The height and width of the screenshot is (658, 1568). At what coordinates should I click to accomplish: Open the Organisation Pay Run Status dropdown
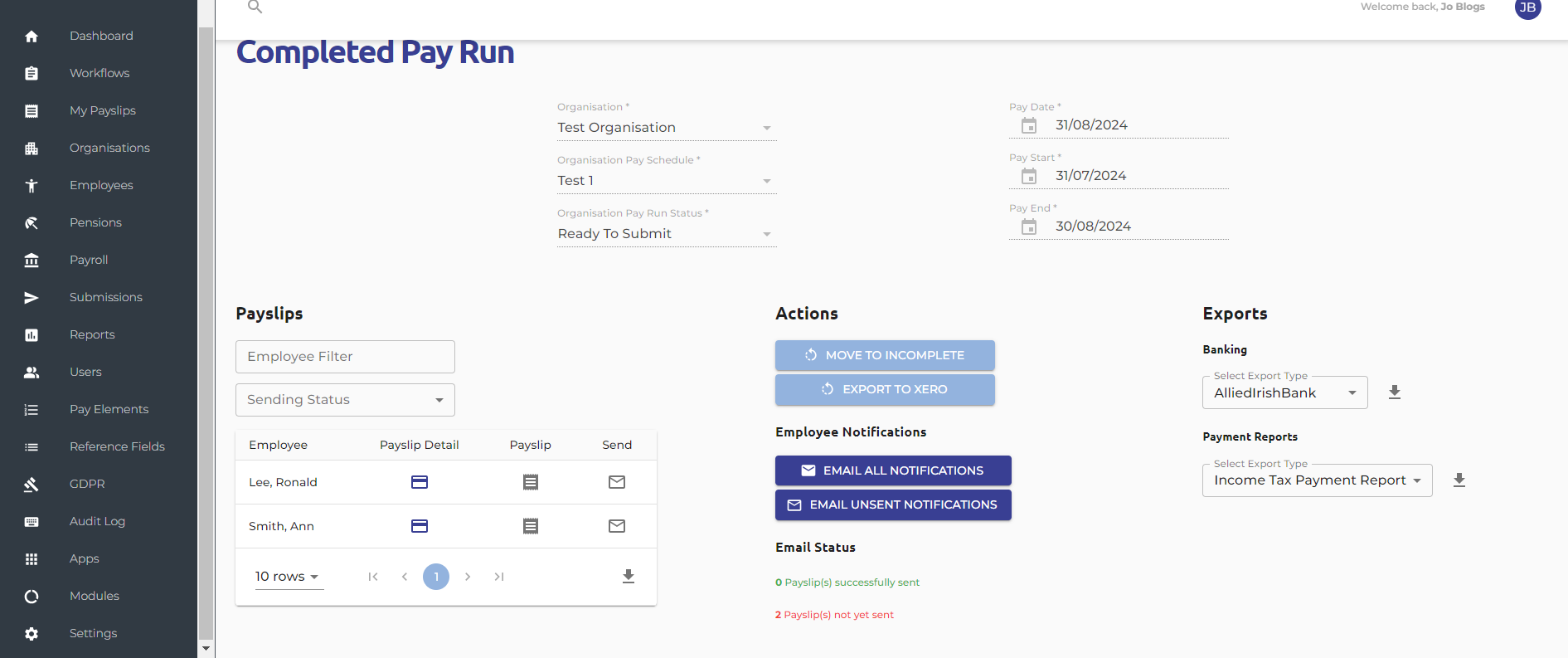click(667, 234)
